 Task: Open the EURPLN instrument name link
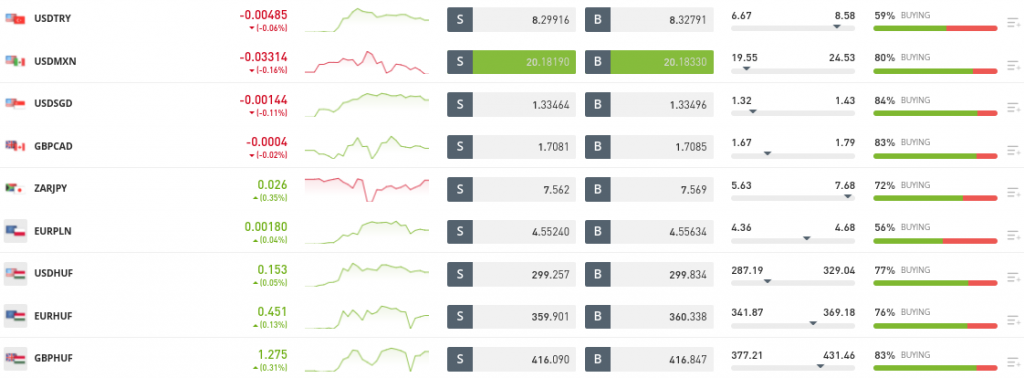(x=51, y=230)
